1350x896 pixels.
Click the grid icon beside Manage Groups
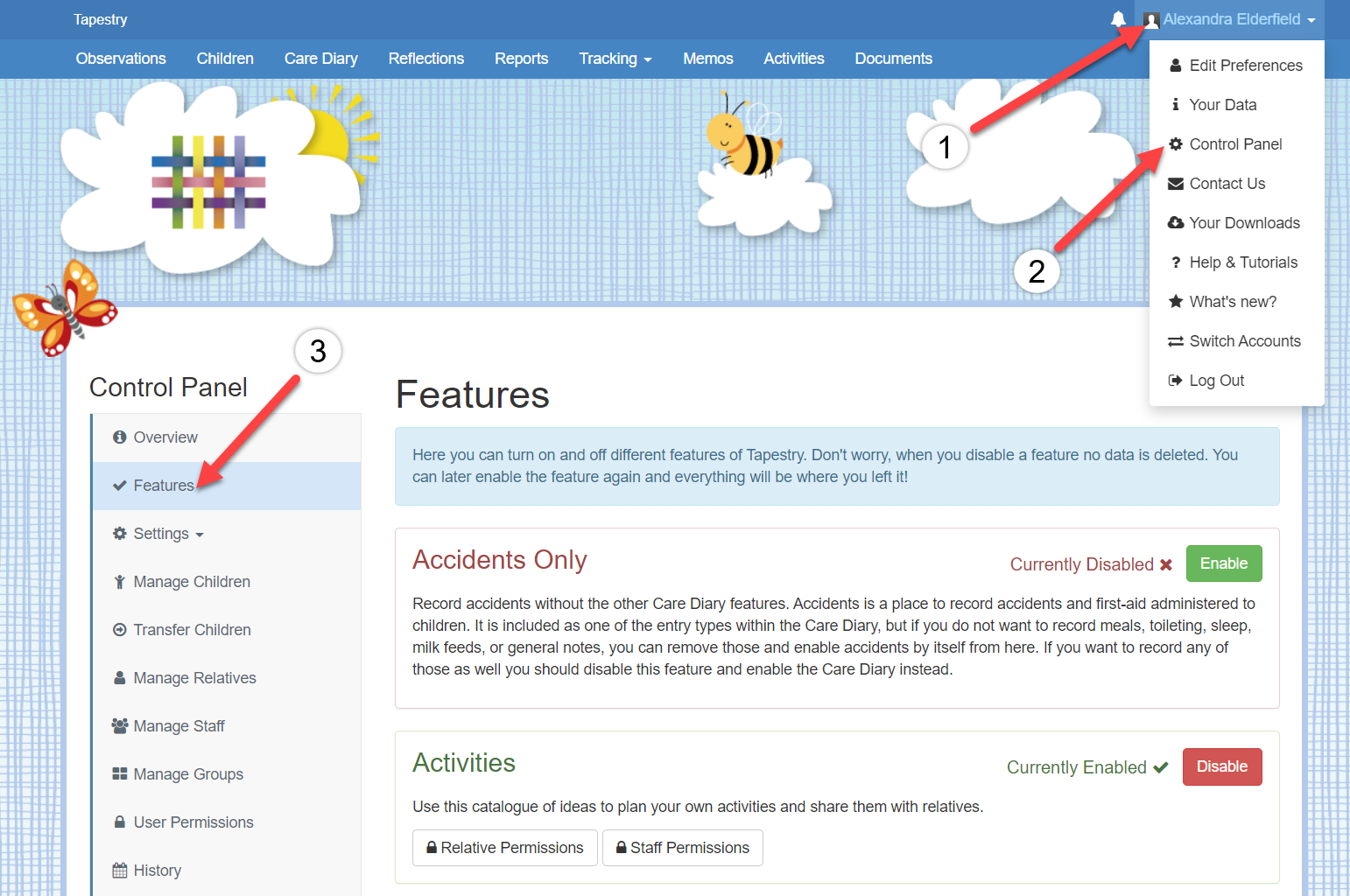point(120,774)
